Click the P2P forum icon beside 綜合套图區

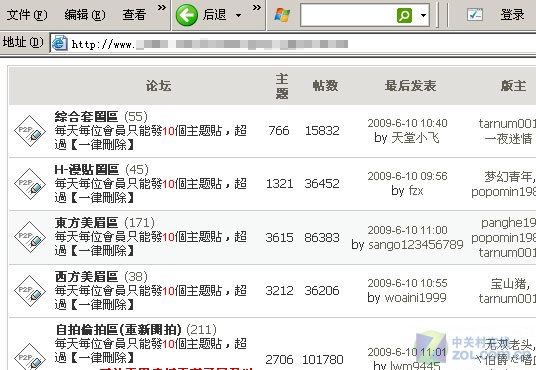(x=30, y=131)
